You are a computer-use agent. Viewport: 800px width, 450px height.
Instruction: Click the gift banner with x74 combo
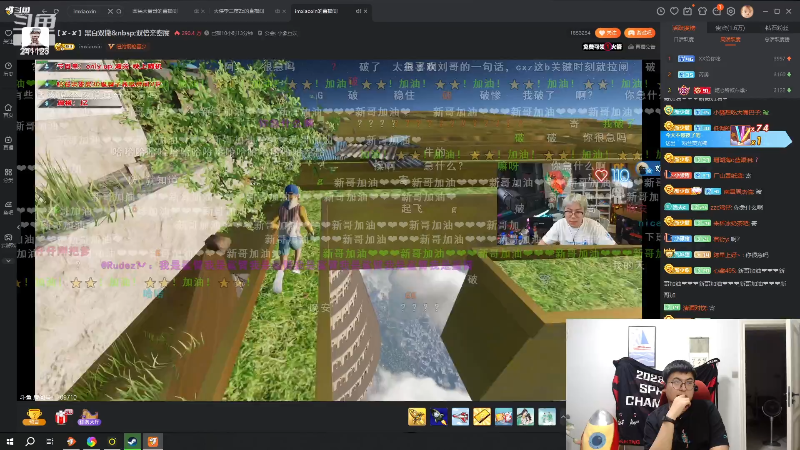tap(726, 137)
